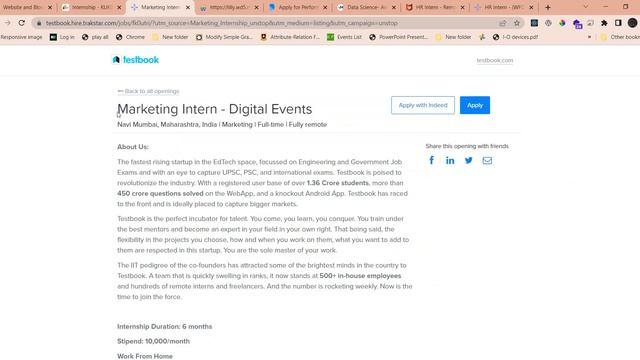The image size is (640, 360).
Task: Open Other bookmarks folder
Action: 620,37
